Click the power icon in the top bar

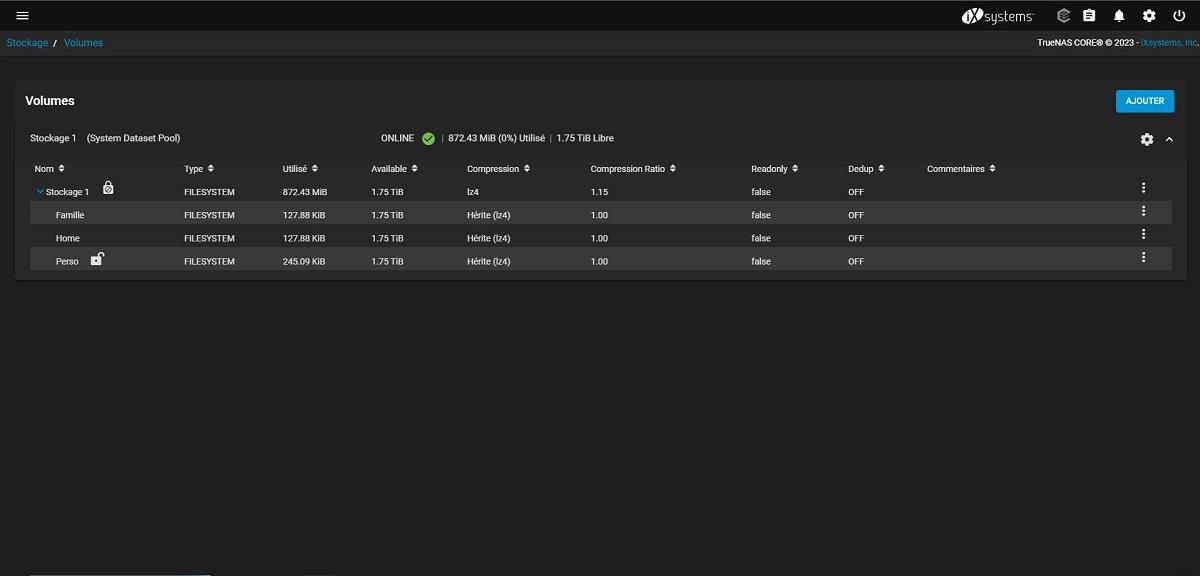pyautogui.click(x=1179, y=15)
